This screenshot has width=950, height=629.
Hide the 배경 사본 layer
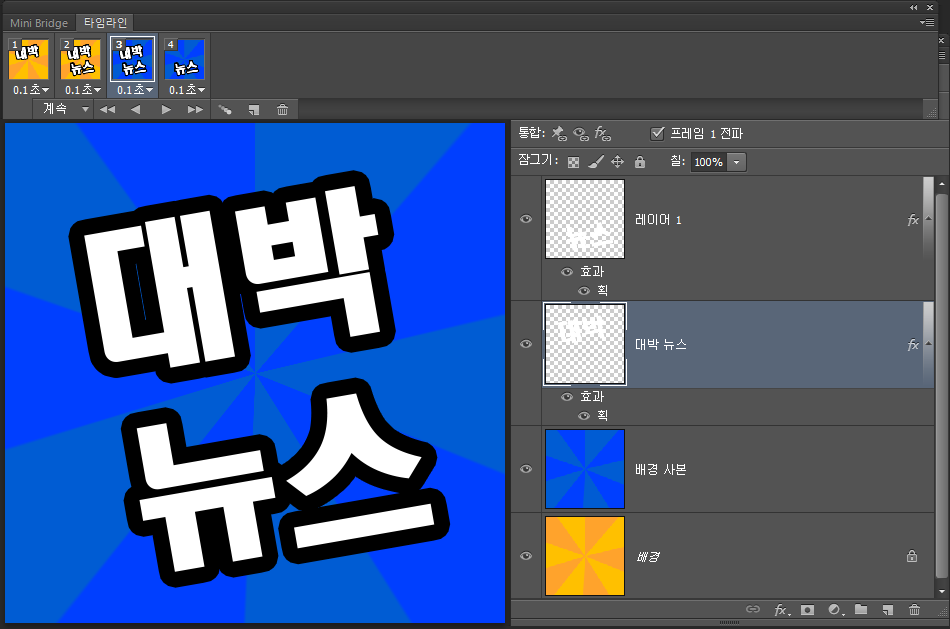(526, 468)
